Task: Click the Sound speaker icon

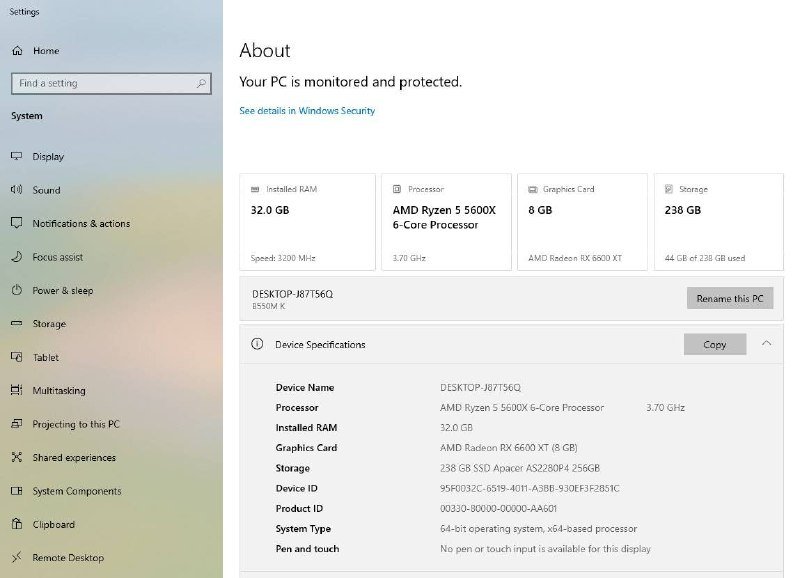Action: (17, 190)
